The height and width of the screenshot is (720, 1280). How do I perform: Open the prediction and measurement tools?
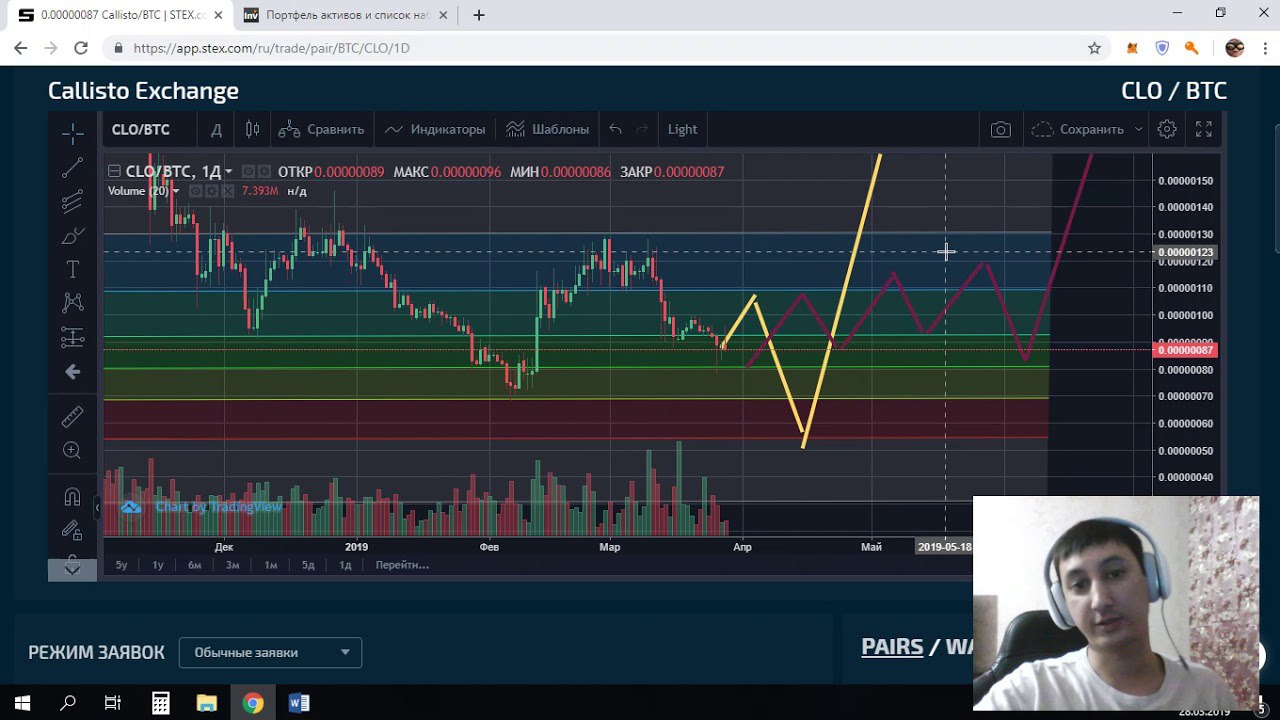coord(72,337)
